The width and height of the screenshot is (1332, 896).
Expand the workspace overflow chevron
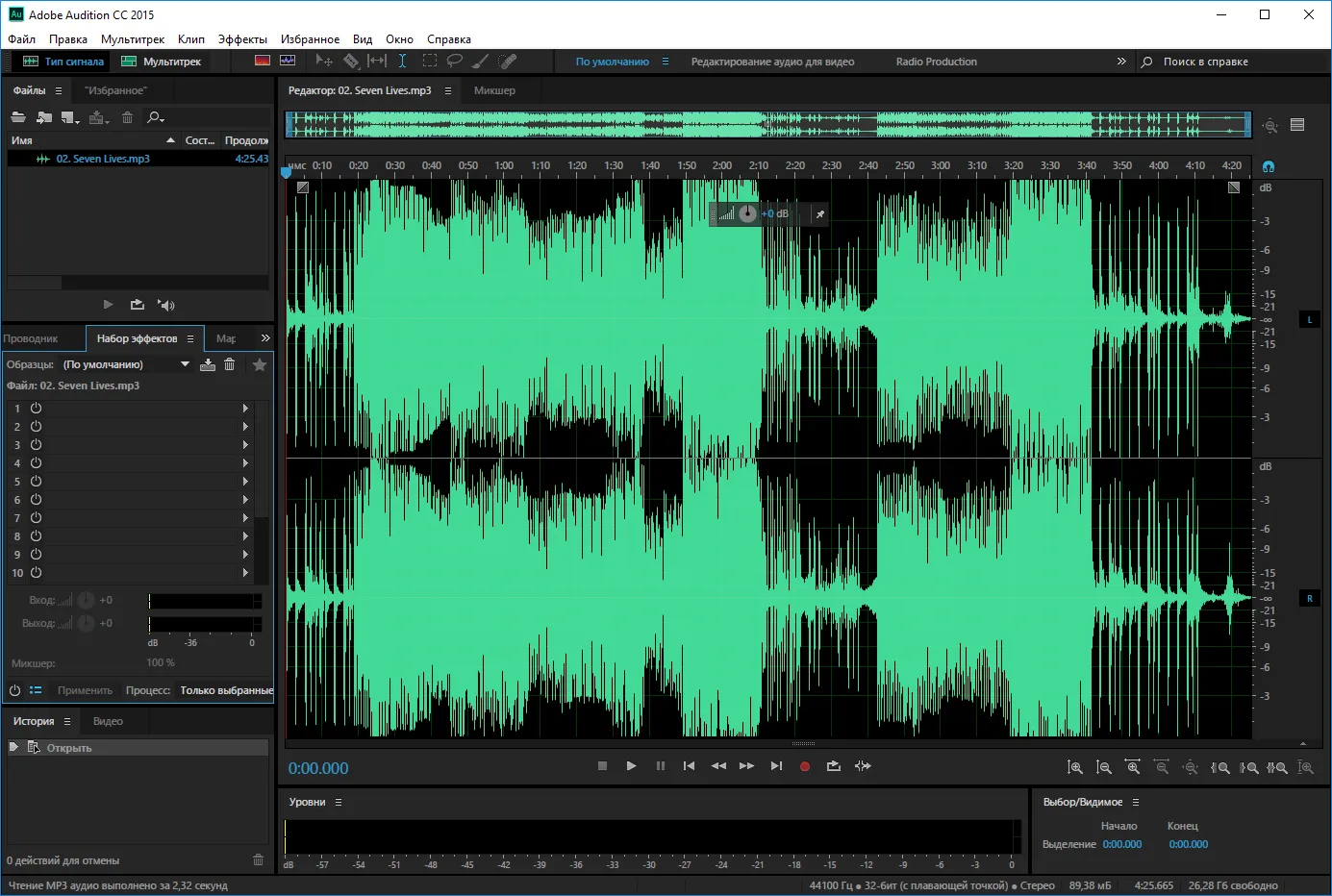click(1120, 62)
